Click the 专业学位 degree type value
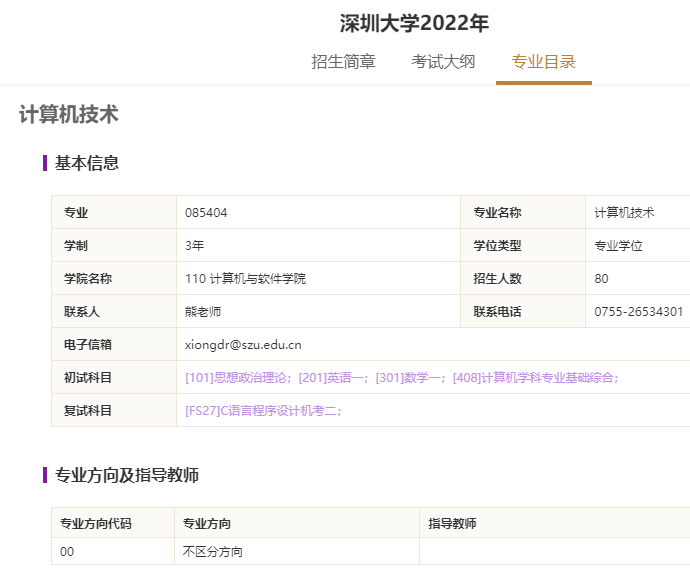690x578 pixels. pos(618,246)
